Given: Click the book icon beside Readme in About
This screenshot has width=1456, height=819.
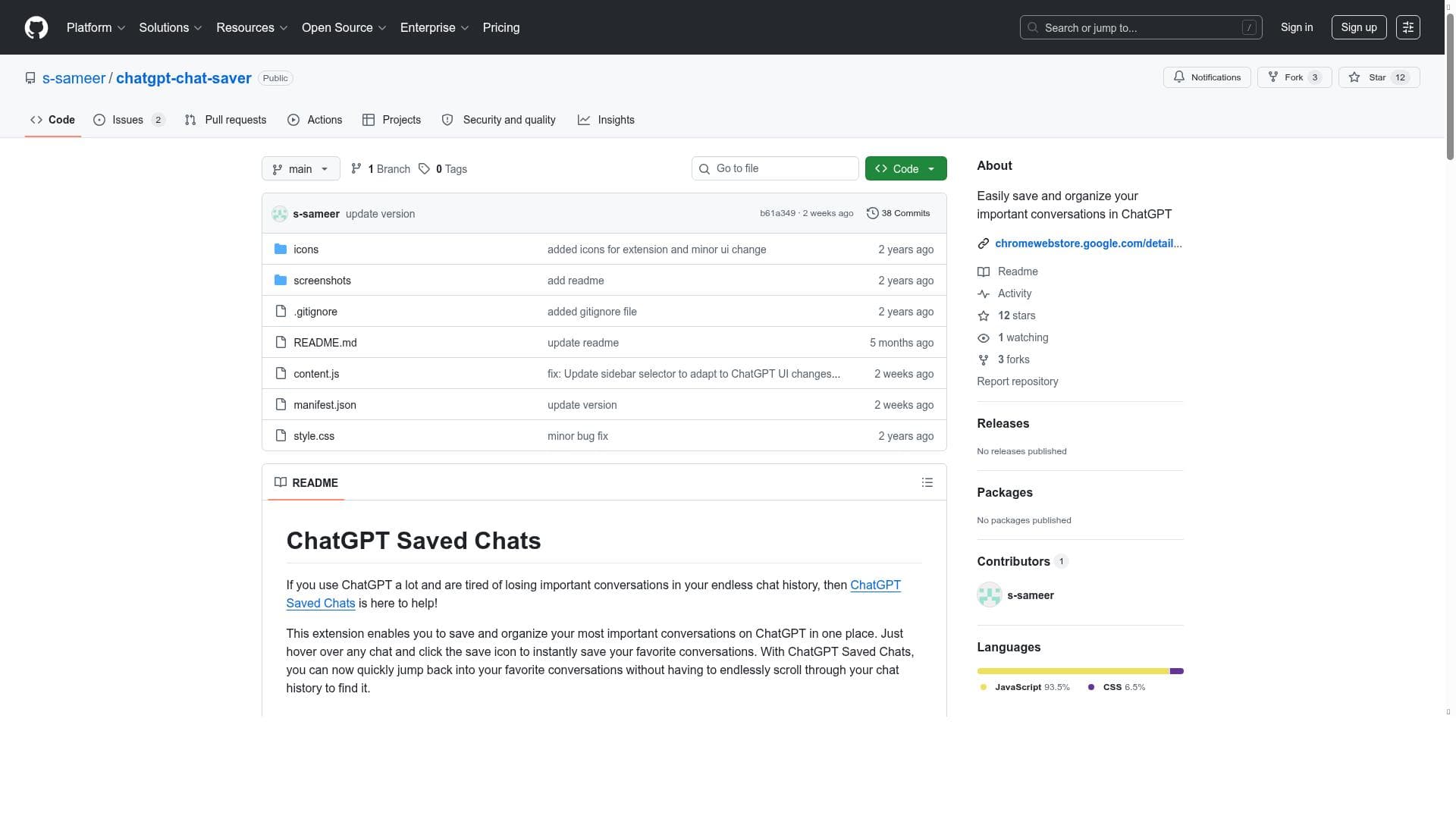Looking at the screenshot, I should pyautogui.click(x=984, y=271).
